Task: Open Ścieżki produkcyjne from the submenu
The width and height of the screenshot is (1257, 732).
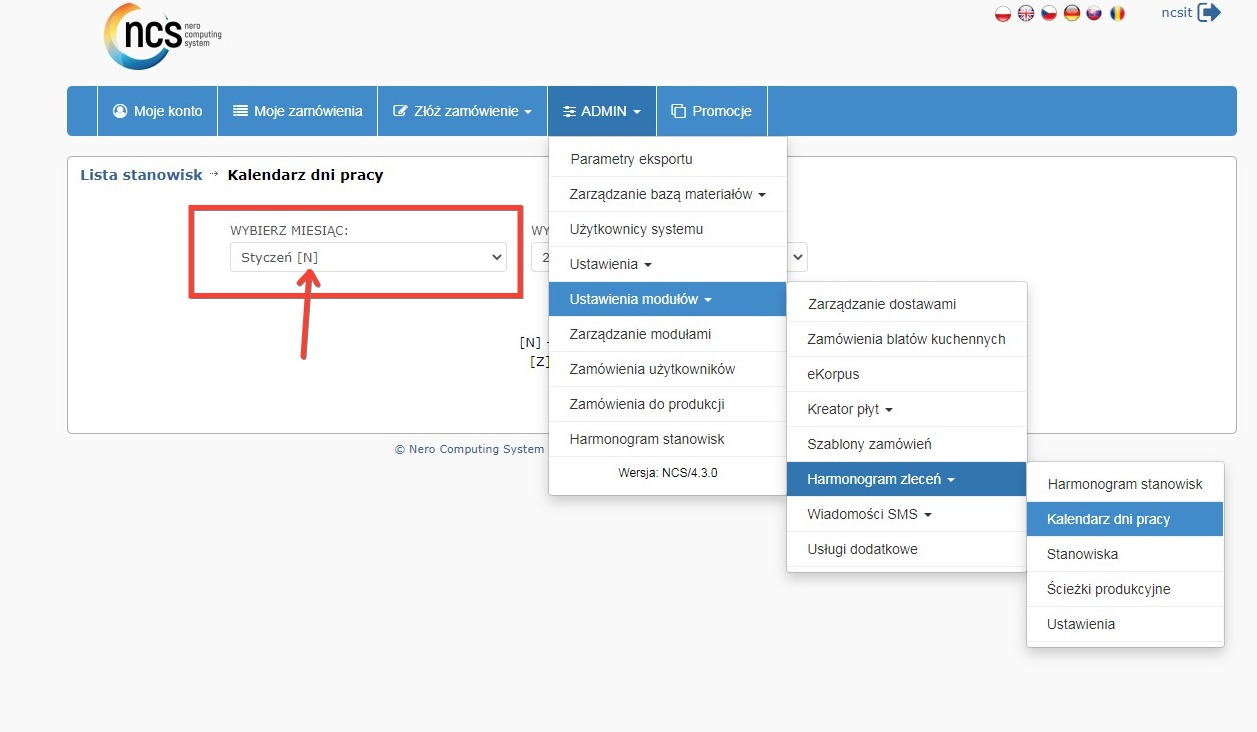Action: point(1108,589)
